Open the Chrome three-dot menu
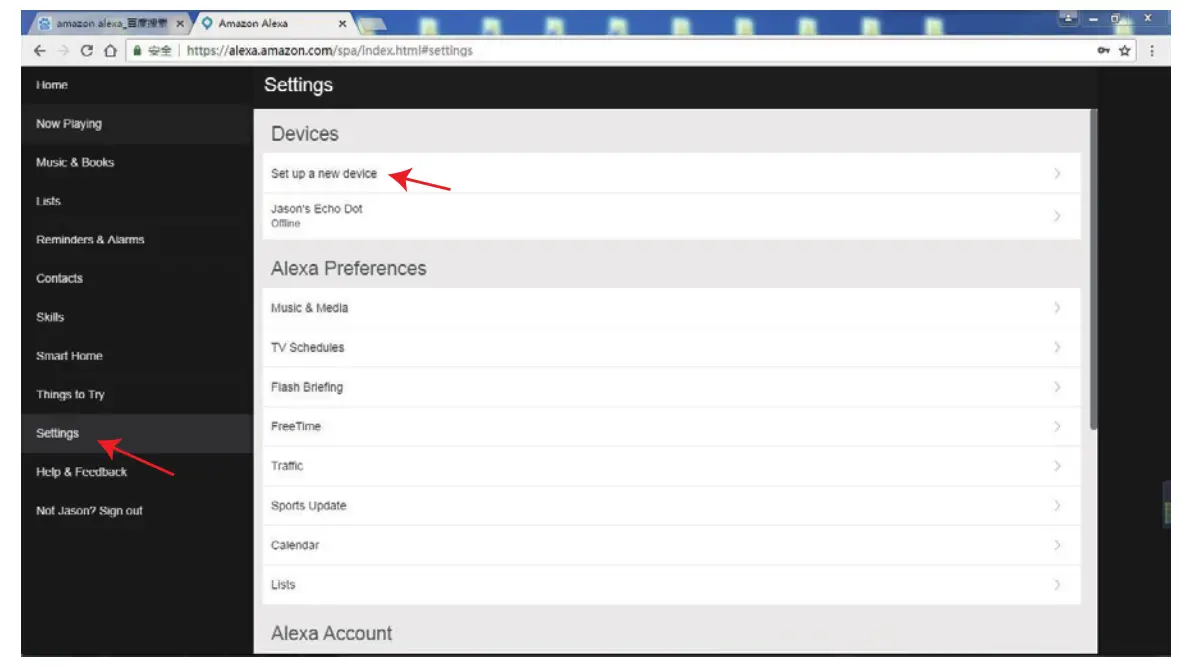1181x666 pixels. tap(1152, 50)
